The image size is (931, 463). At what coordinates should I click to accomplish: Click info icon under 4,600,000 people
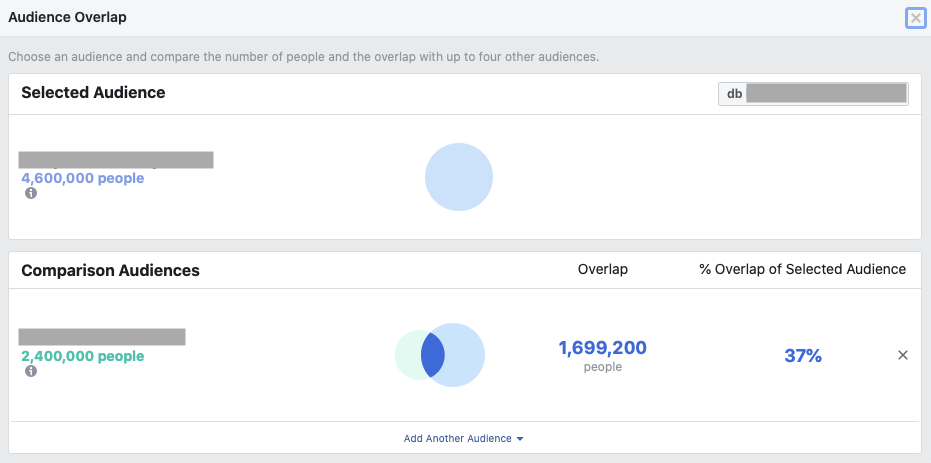(x=31, y=193)
